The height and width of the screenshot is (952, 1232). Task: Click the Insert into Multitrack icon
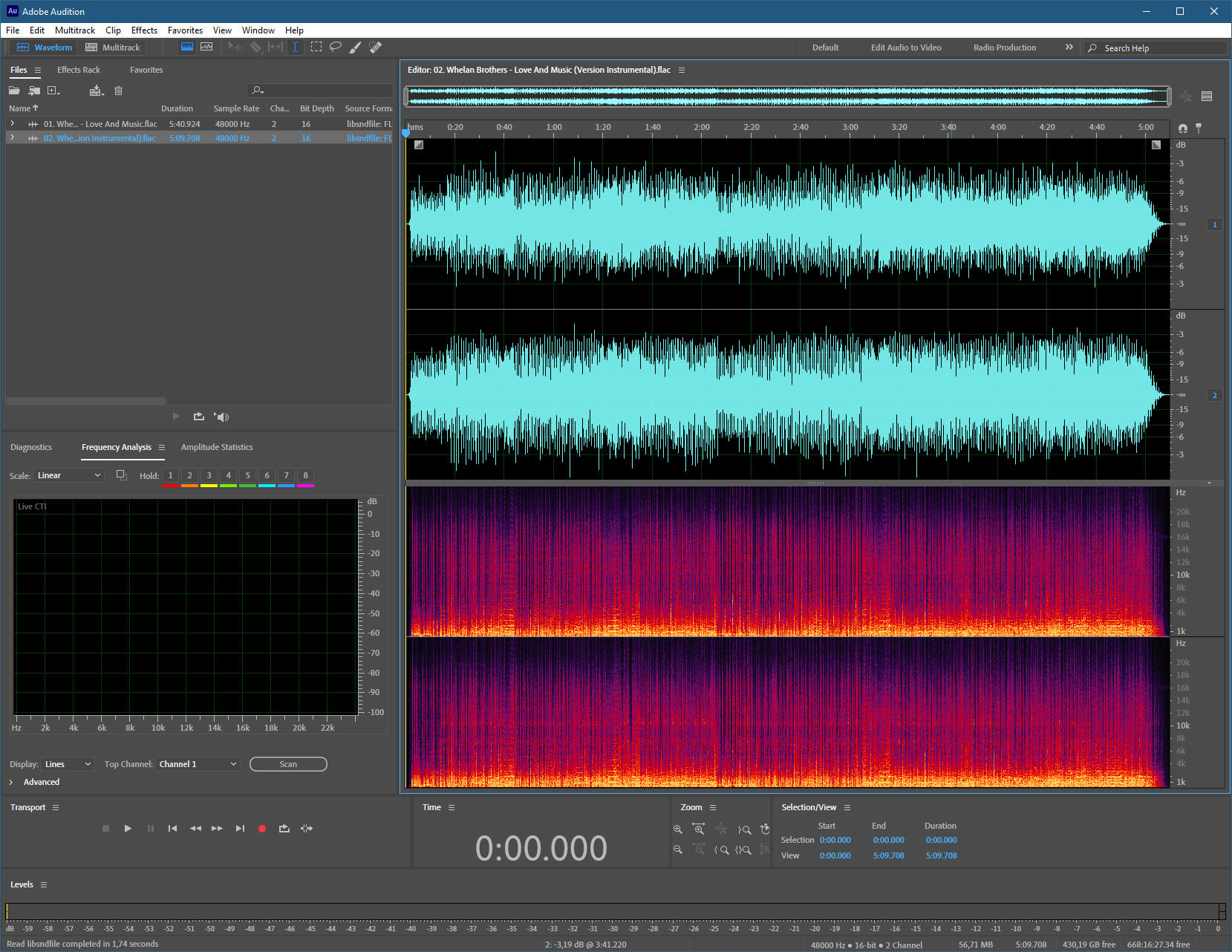click(x=97, y=91)
